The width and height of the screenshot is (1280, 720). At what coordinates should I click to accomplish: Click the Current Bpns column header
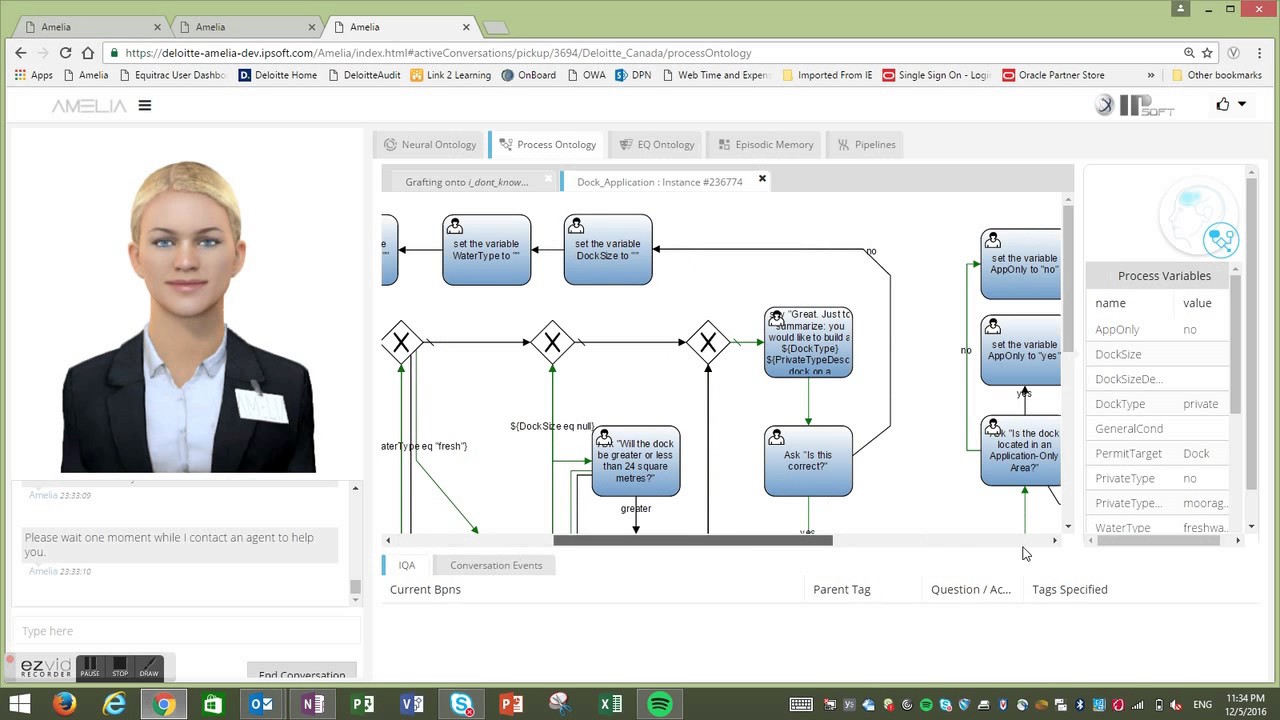(x=425, y=589)
